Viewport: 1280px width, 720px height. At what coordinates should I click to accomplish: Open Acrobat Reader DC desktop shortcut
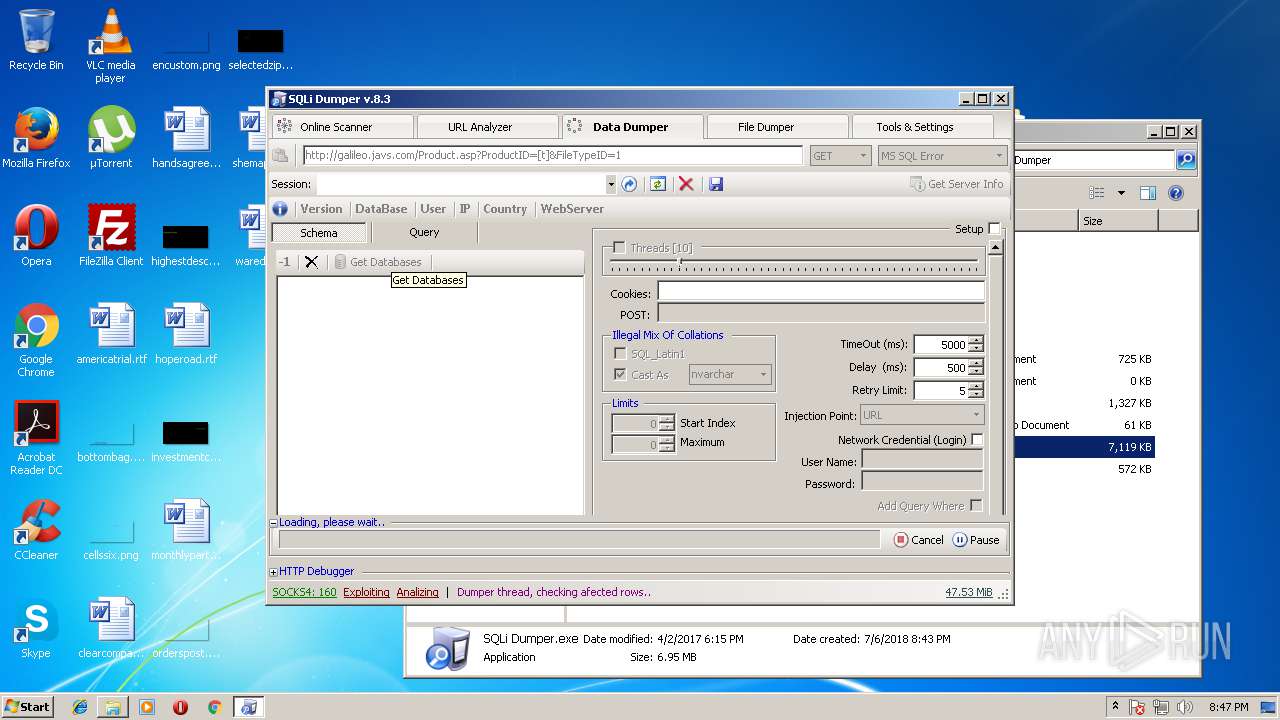[x=36, y=438]
